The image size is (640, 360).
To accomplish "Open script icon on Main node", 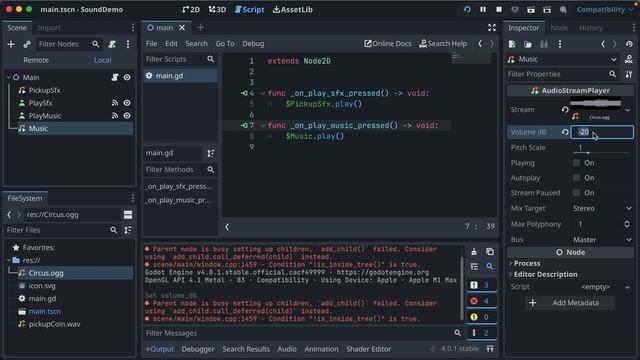I will click(x=115, y=77).
